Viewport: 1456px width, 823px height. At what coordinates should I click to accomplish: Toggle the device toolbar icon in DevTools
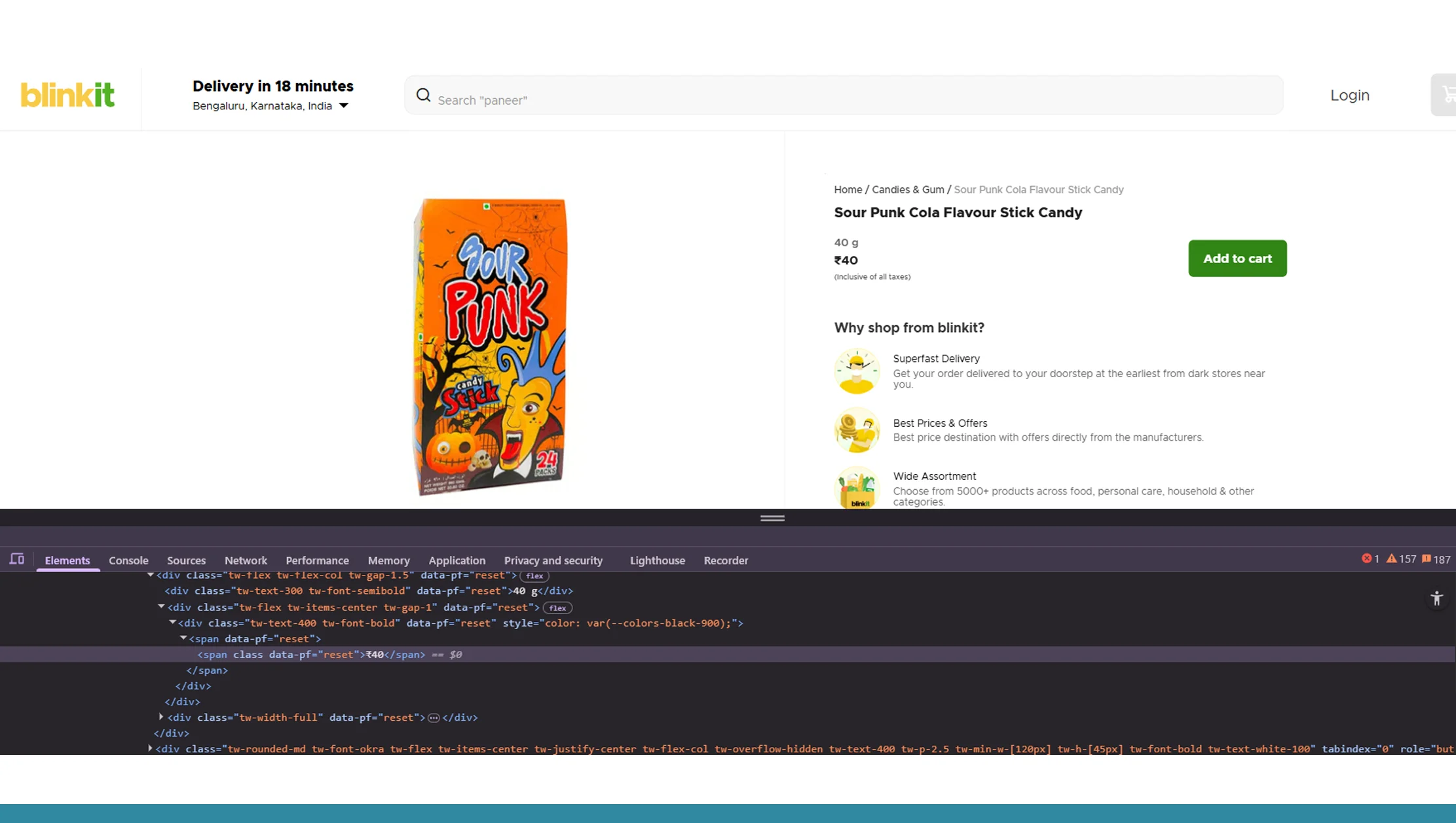pyautogui.click(x=17, y=559)
